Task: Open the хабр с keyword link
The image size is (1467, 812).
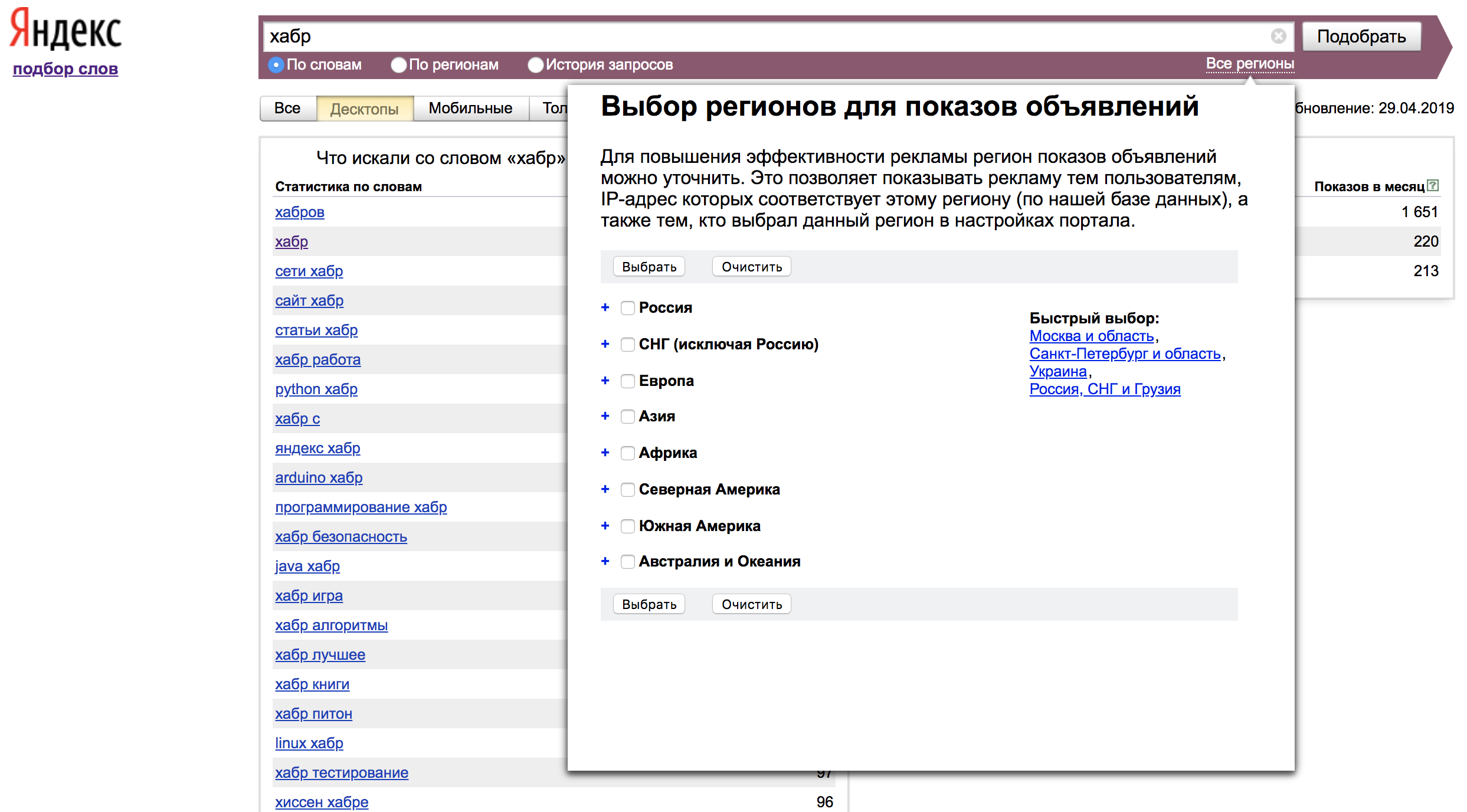Action: tap(297, 418)
